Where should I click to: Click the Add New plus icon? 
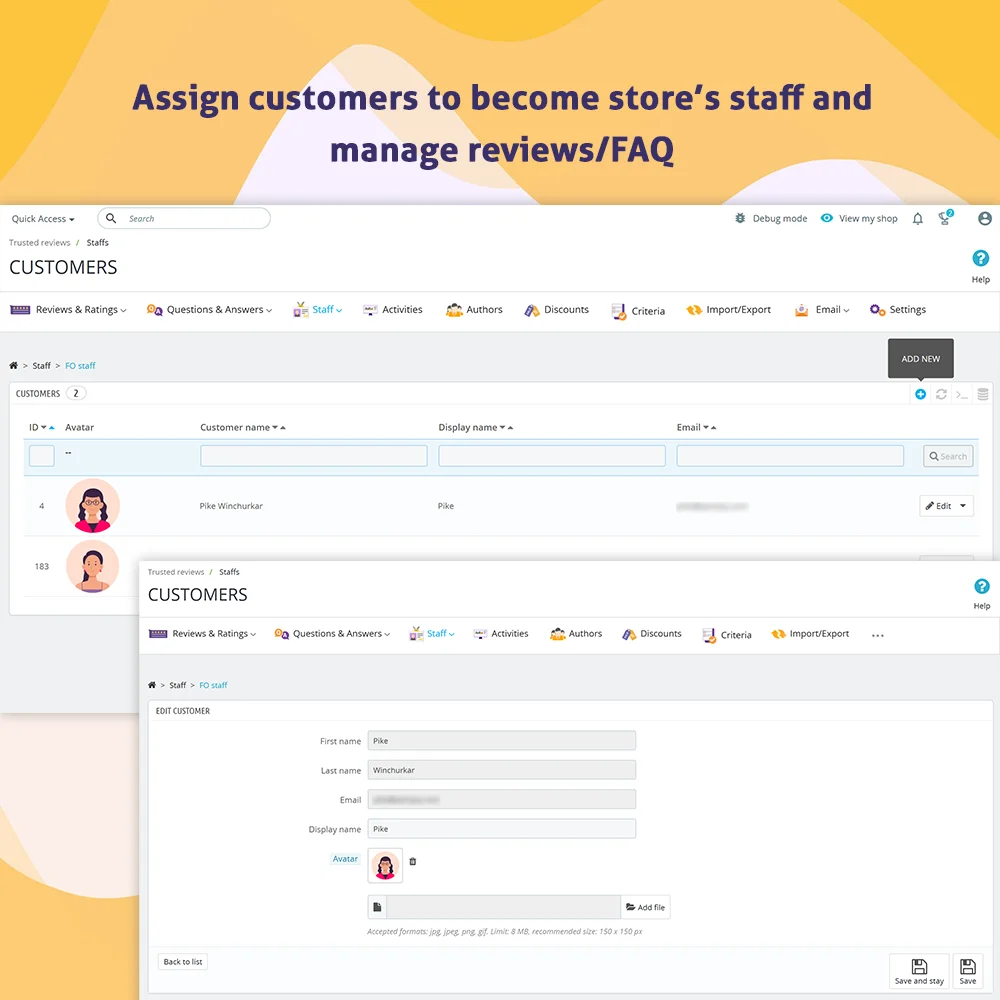[920, 394]
